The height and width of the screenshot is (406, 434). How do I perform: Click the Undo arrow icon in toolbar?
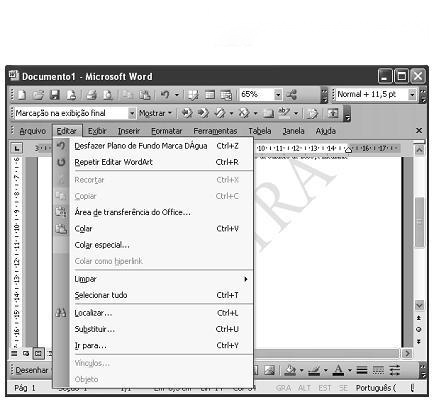click(x=165, y=95)
